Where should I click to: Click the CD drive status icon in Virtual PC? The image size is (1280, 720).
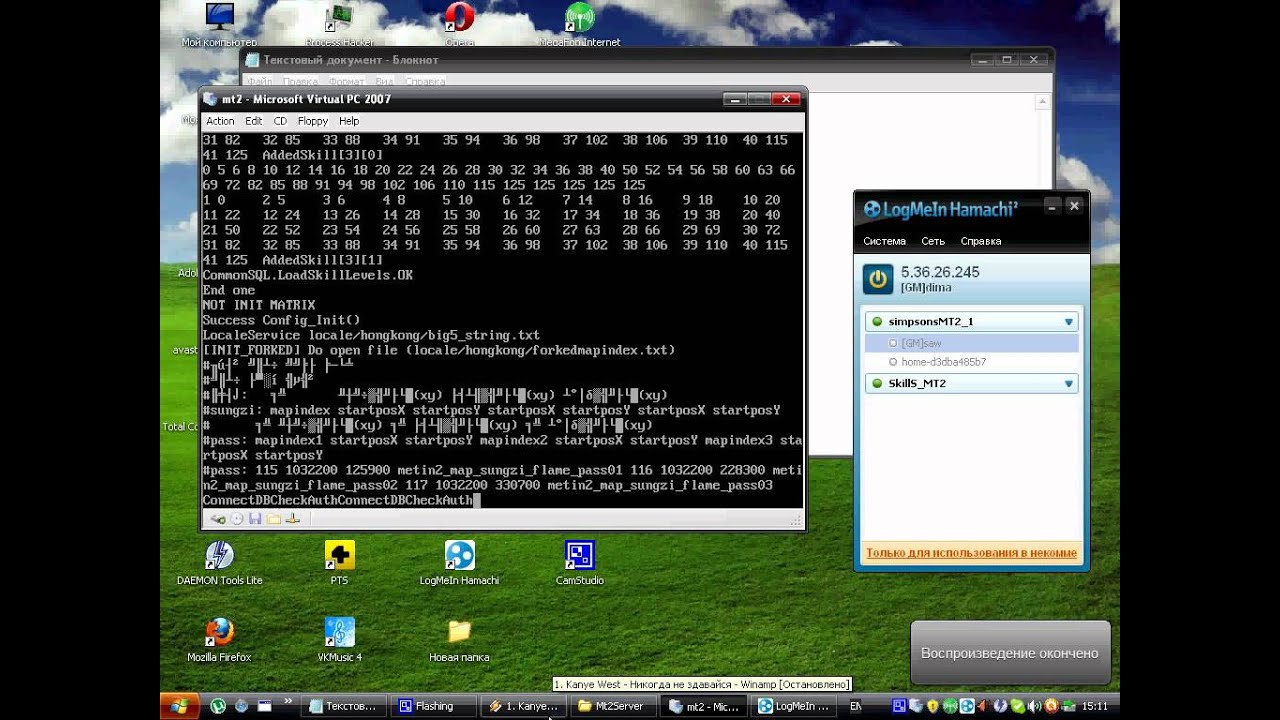[237, 519]
